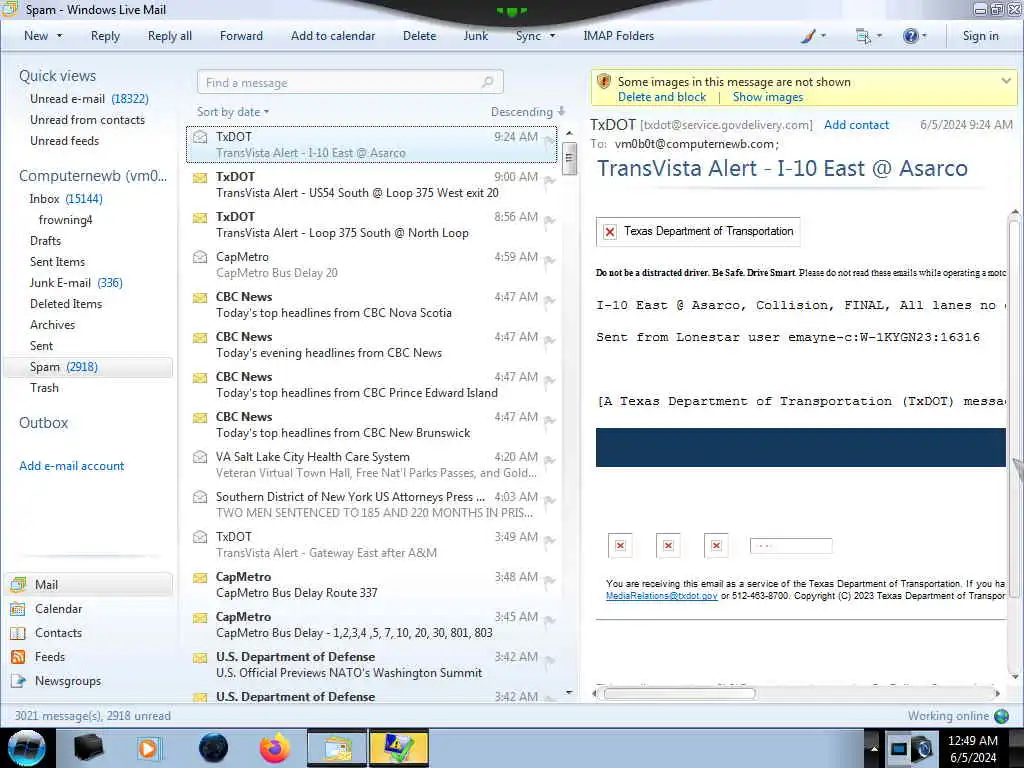
Task: Click the Delete and block link
Action: click(x=662, y=97)
